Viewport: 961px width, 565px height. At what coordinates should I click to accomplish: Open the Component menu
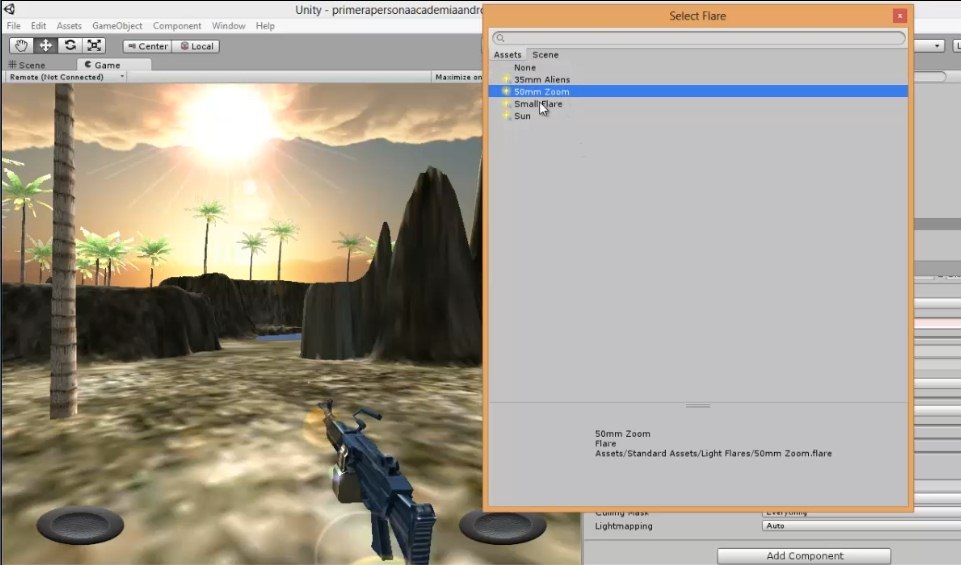pos(177,26)
